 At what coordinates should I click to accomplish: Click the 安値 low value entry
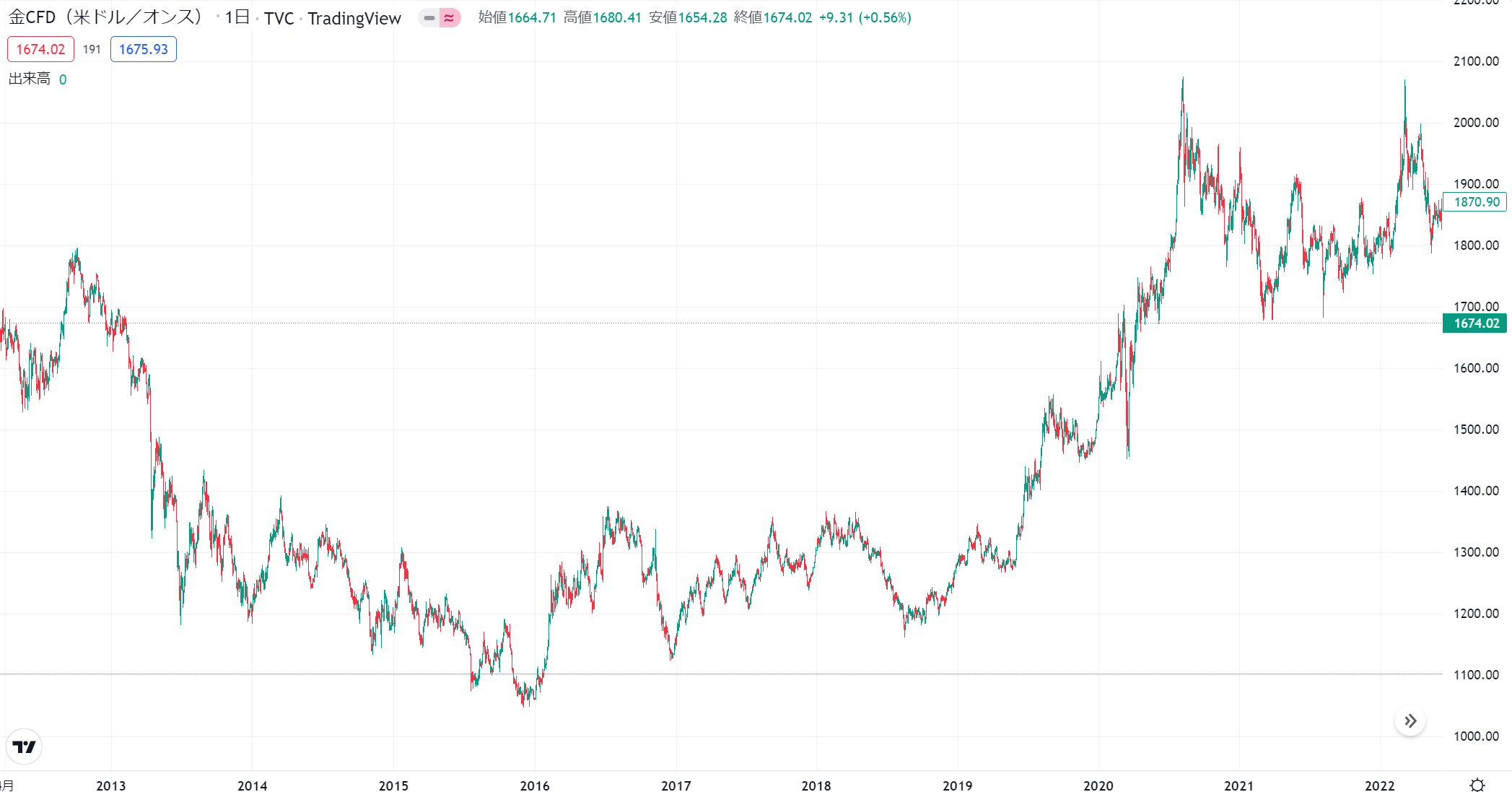coord(680,17)
